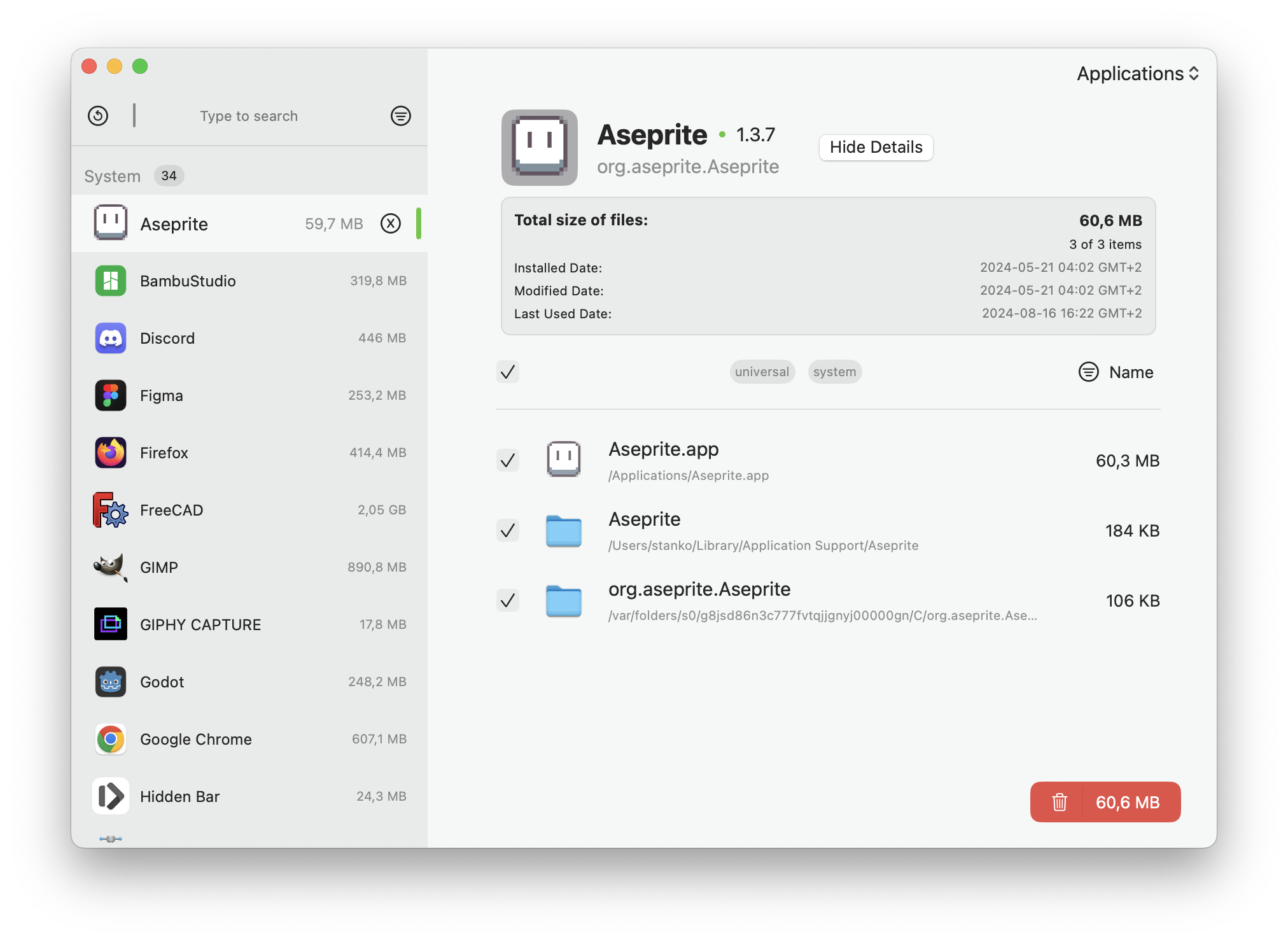Open the Applications dropdown menu

pyautogui.click(x=1138, y=74)
